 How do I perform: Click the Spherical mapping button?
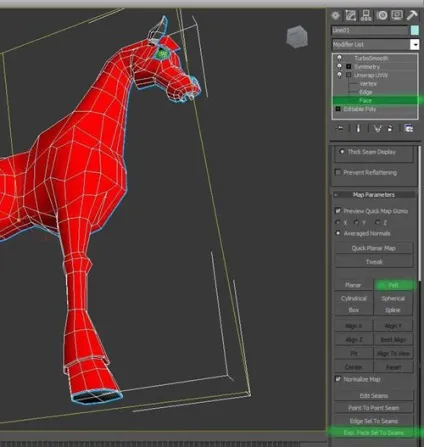click(x=393, y=298)
